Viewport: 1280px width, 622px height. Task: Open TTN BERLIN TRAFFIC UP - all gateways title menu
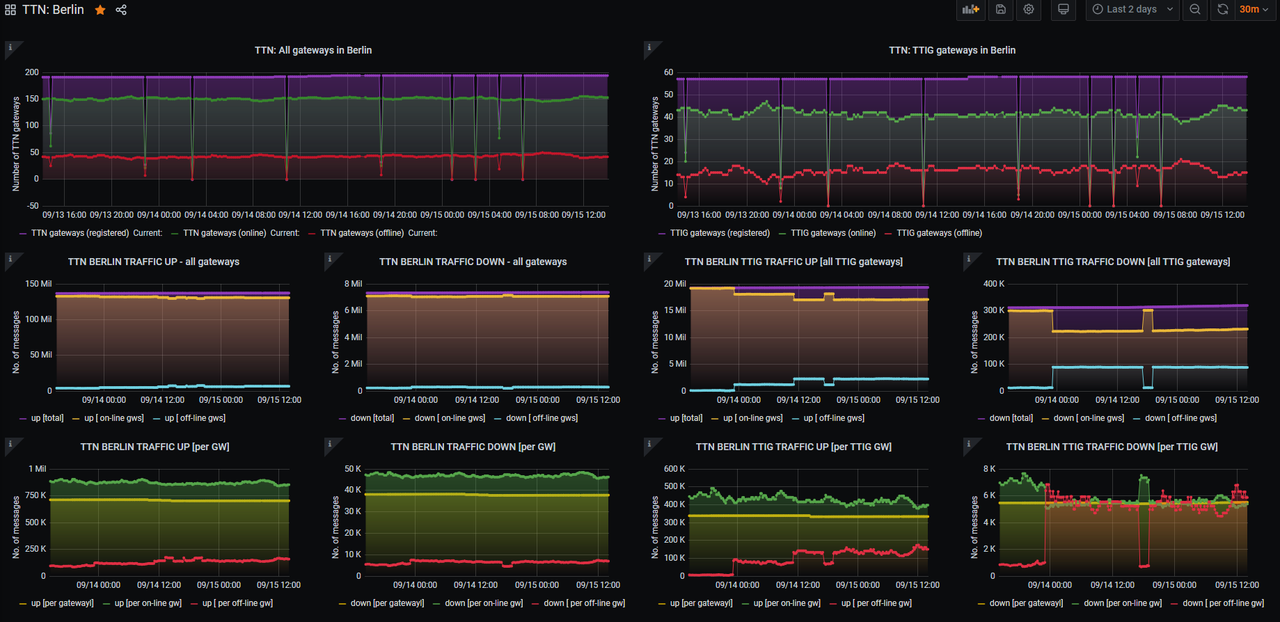pyautogui.click(x=153, y=262)
